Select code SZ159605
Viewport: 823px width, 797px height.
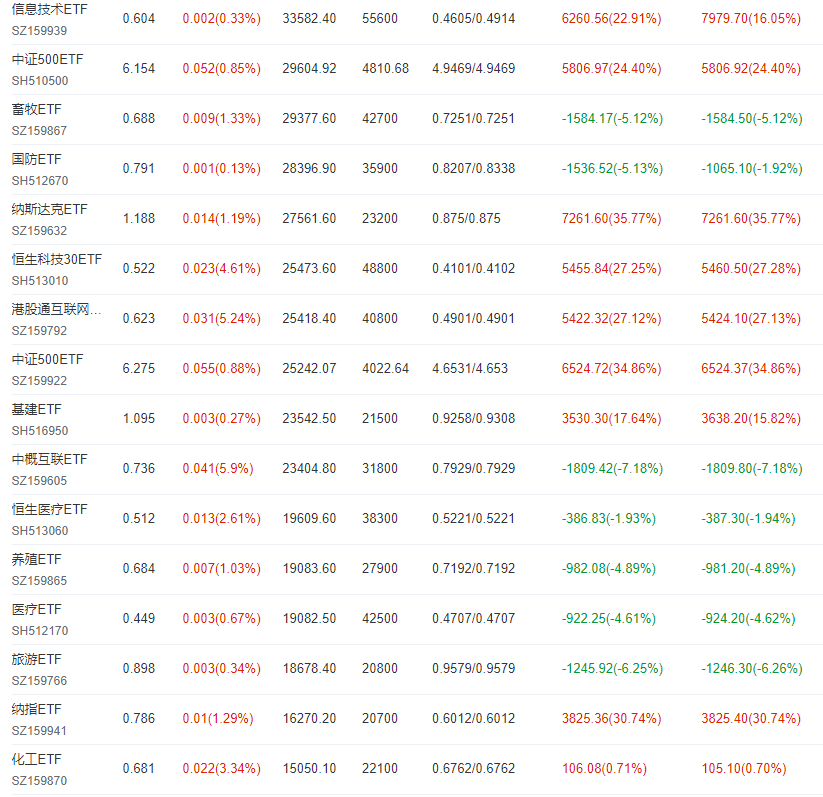coord(39,480)
